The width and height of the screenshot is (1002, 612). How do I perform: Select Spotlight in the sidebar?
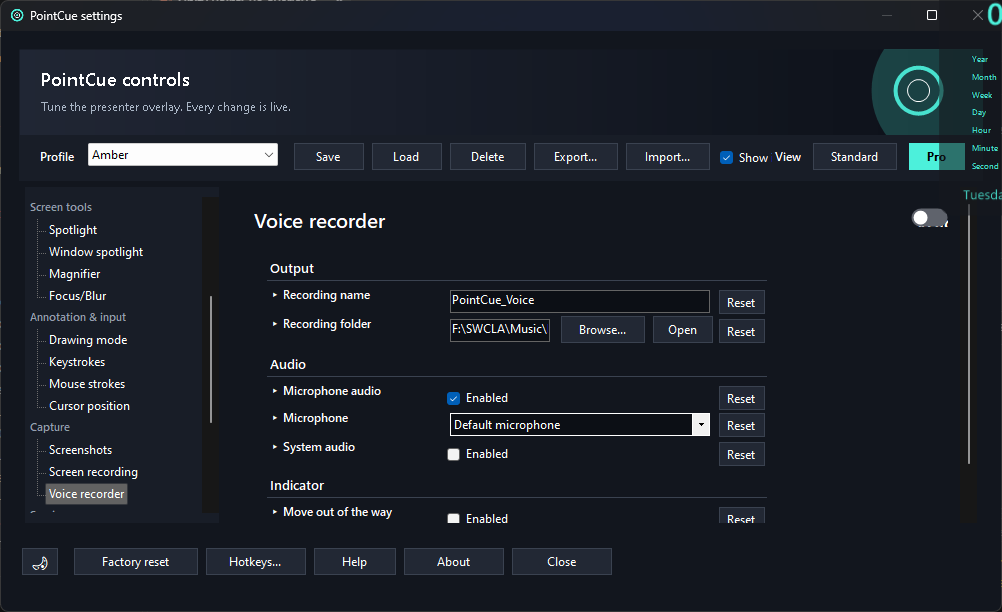coord(73,230)
